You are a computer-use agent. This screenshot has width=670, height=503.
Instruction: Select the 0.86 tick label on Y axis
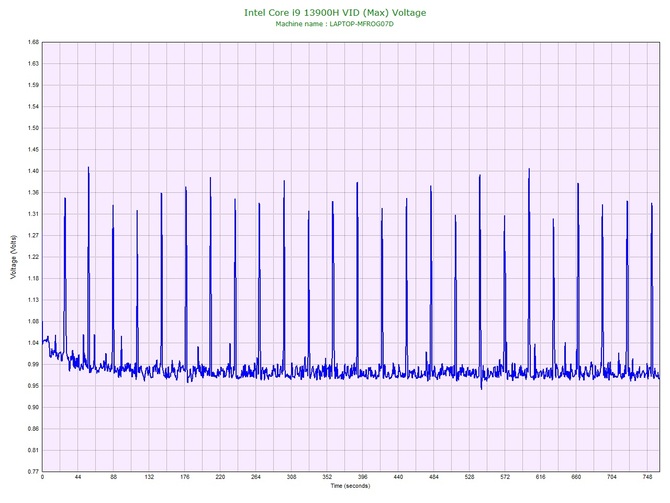pos(33,428)
